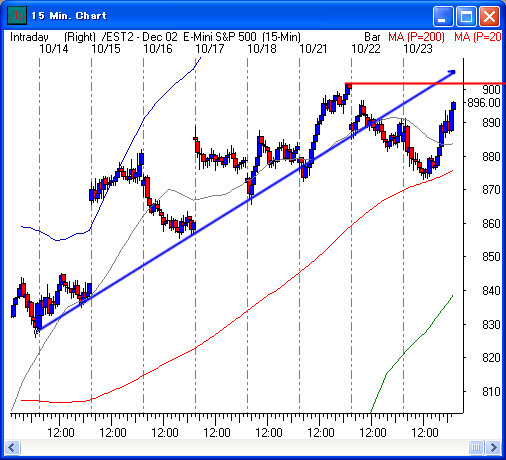Click the scroll right arrow at bottom
This screenshot has width=506, height=460.
(494, 447)
